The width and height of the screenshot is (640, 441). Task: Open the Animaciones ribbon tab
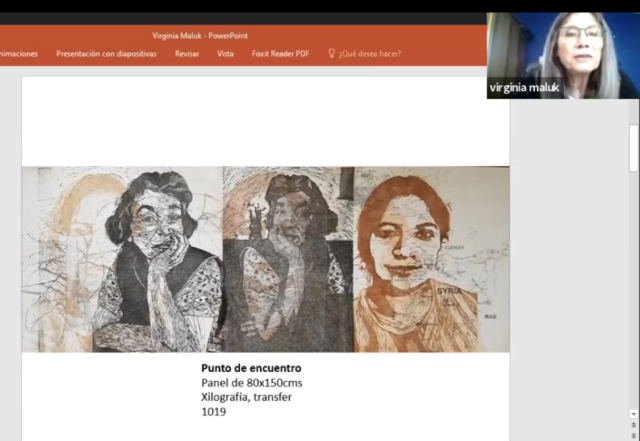click(x=18, y=54)
